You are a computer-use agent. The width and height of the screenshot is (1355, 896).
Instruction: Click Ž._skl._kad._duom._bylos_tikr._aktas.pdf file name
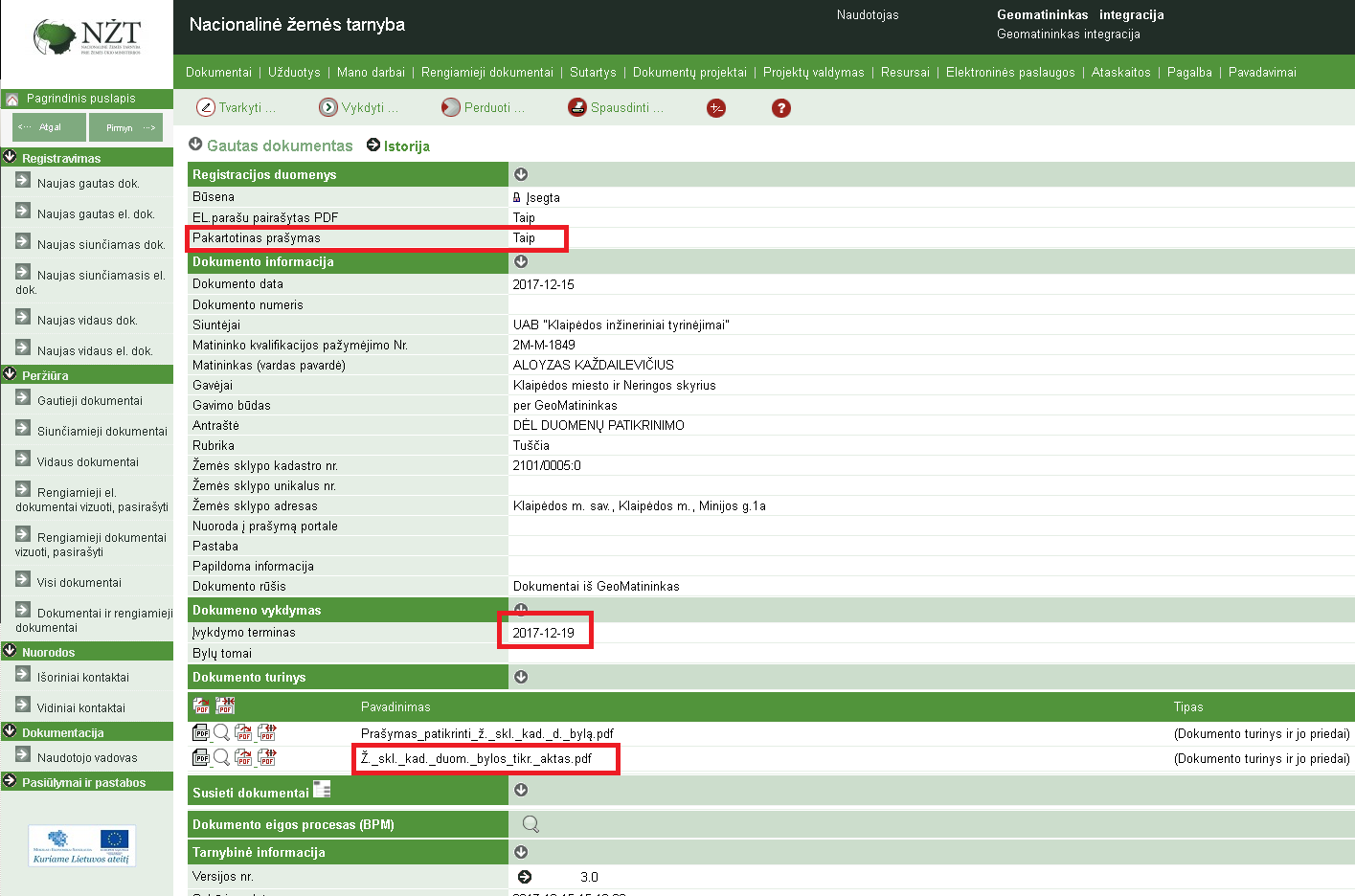[476, 758]
